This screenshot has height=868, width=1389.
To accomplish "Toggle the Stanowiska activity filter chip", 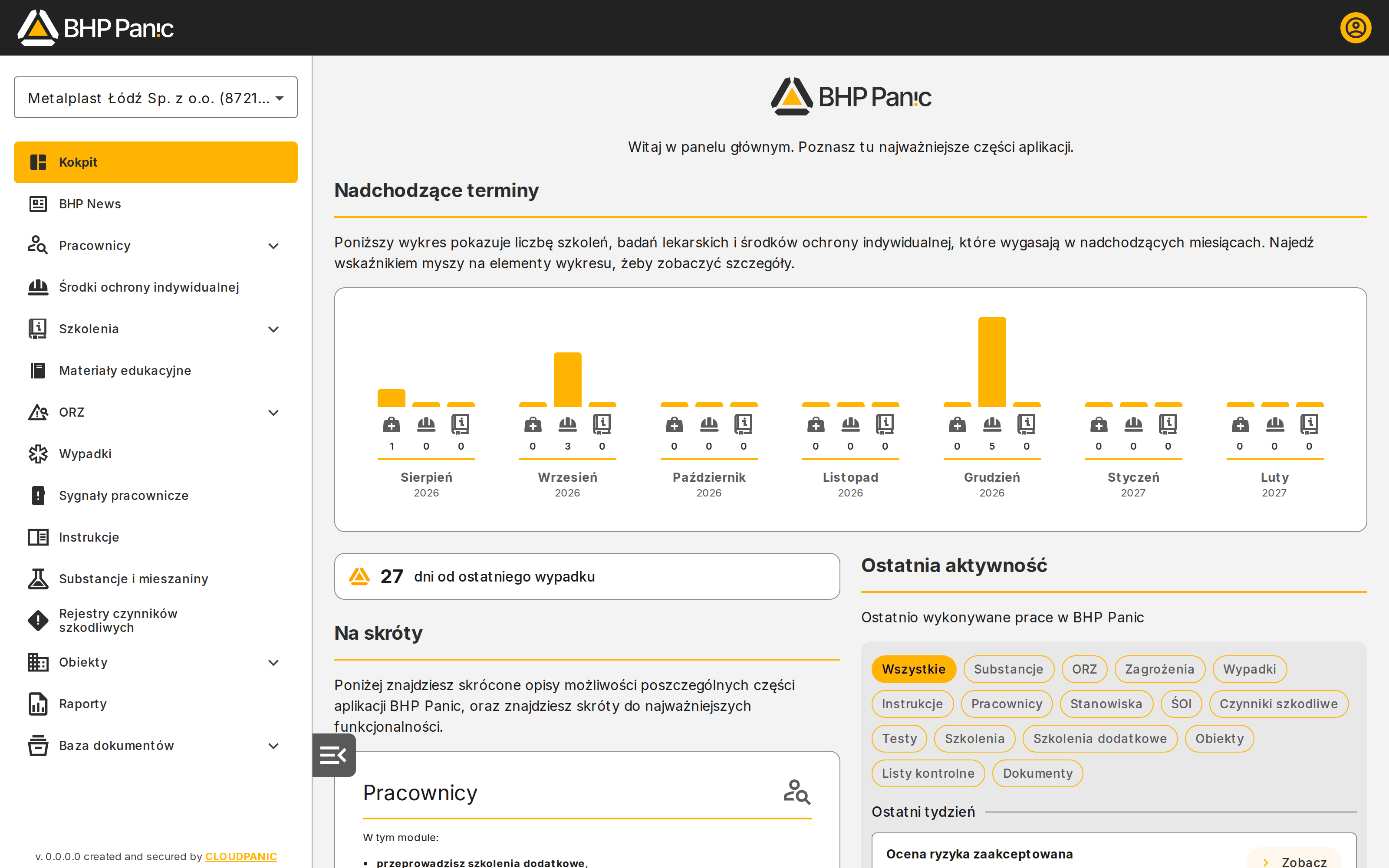I will pos(1106,704).
